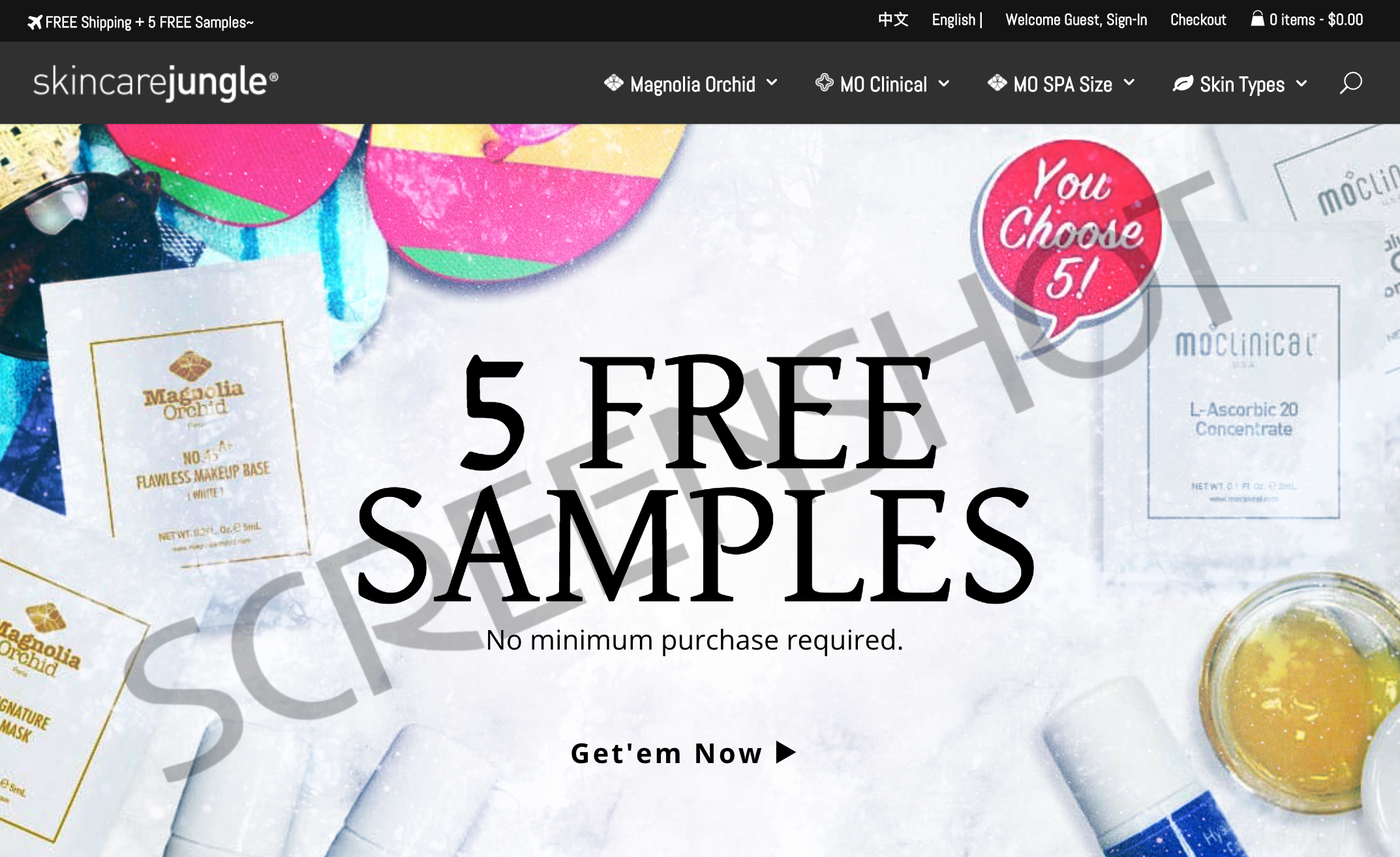Viewport: 1400px width, 857px height.
Task: Expand the Magnolia Orchid dropdown chevron
Action: point(772,83)
